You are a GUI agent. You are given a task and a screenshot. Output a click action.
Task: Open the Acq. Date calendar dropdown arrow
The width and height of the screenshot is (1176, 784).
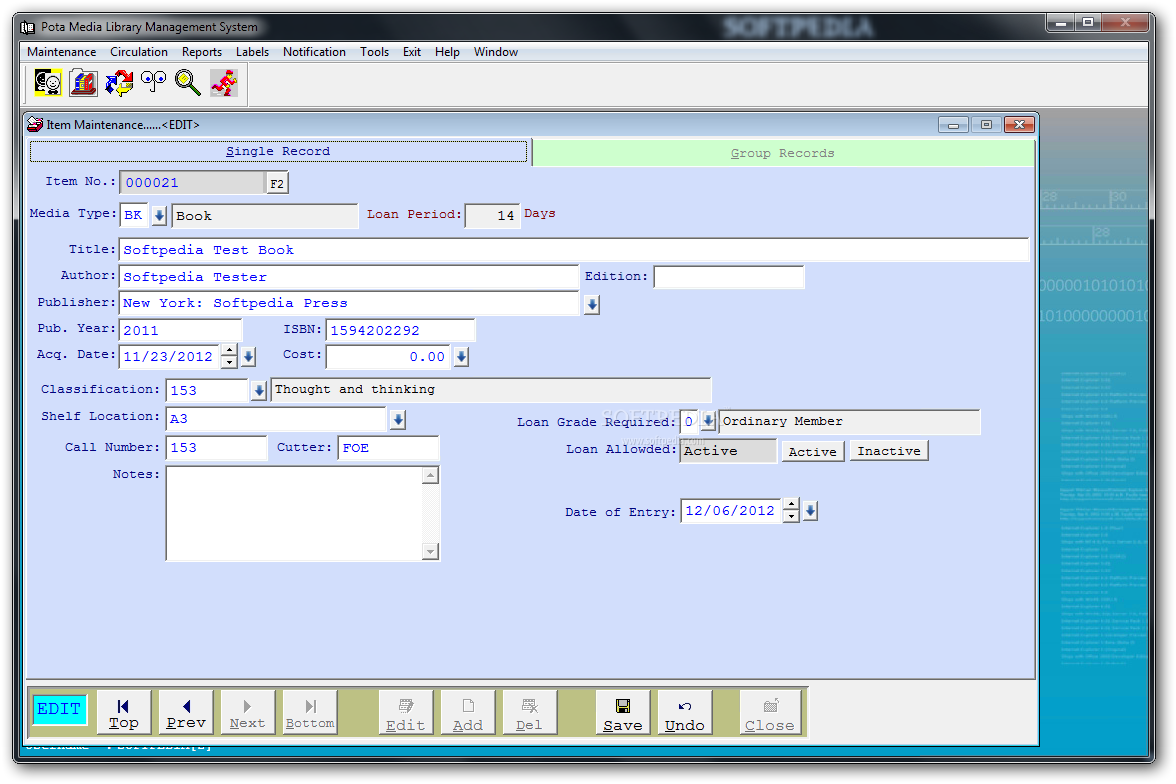[249, 357]
